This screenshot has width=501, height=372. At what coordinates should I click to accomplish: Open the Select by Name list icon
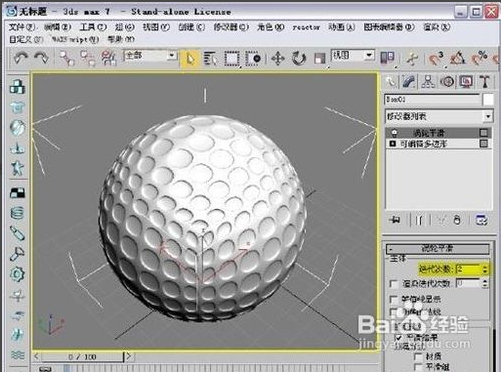[210, 59]
